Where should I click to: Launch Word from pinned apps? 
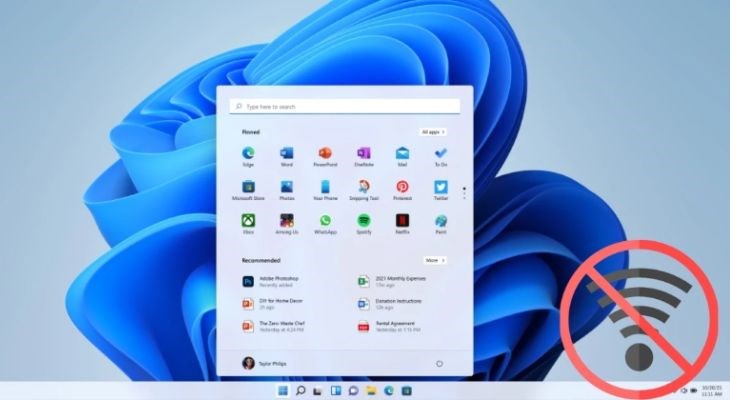coord(287,156)
